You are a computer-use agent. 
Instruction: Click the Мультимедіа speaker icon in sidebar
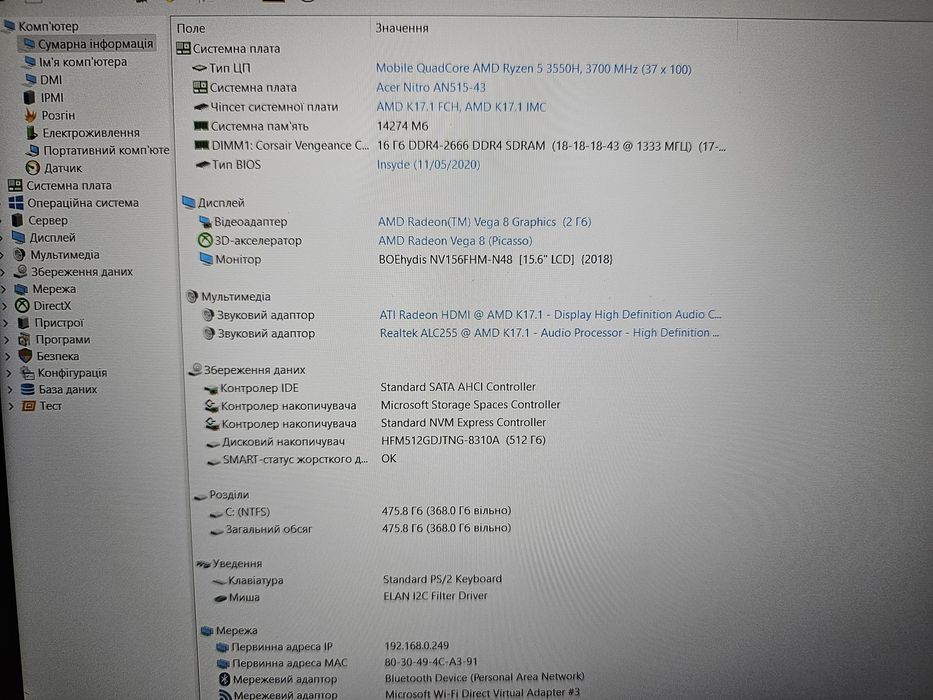tap(20, 255)
